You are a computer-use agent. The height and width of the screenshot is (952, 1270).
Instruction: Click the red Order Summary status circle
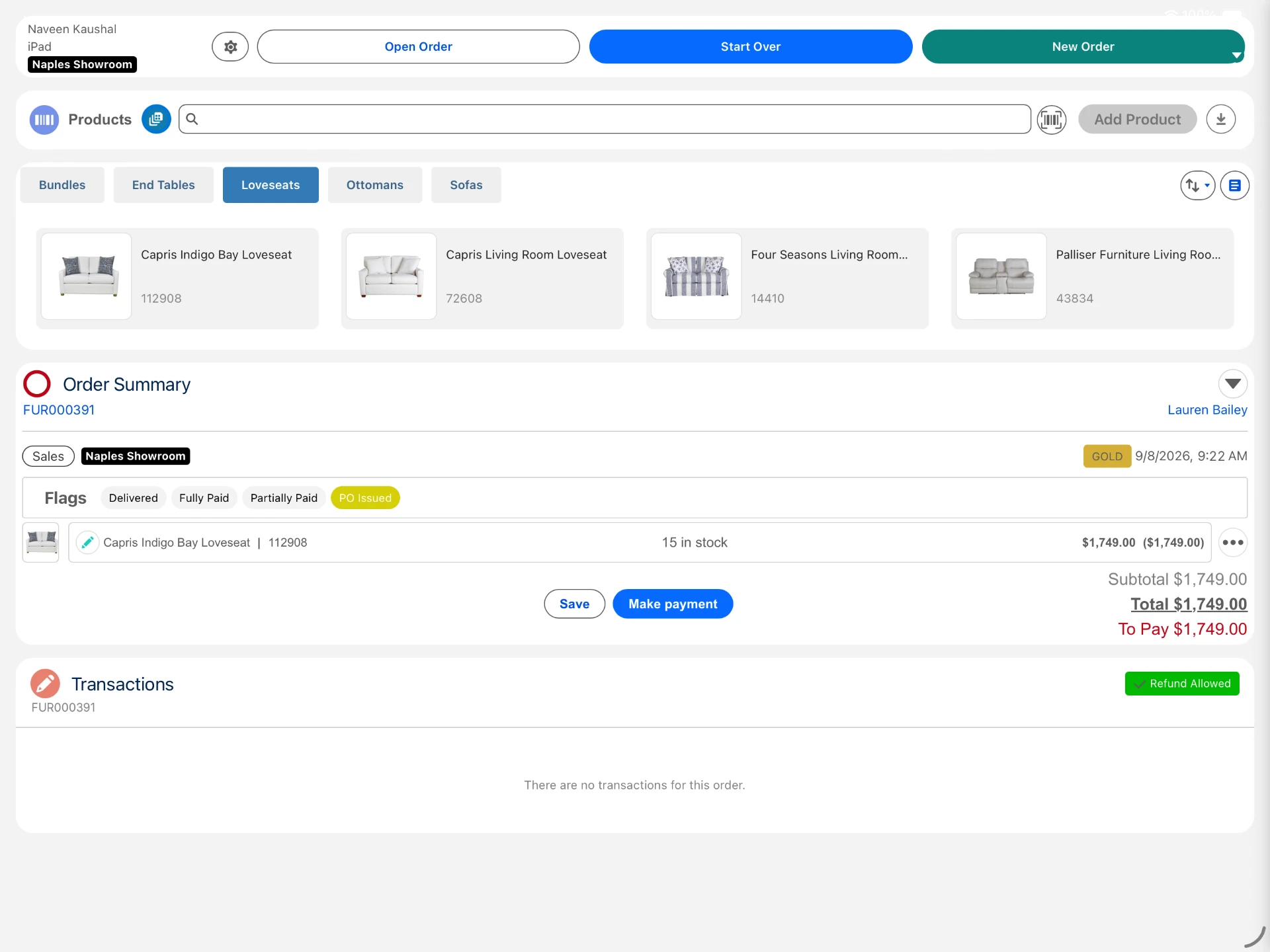pyautogui.click(x=37, y=384)
